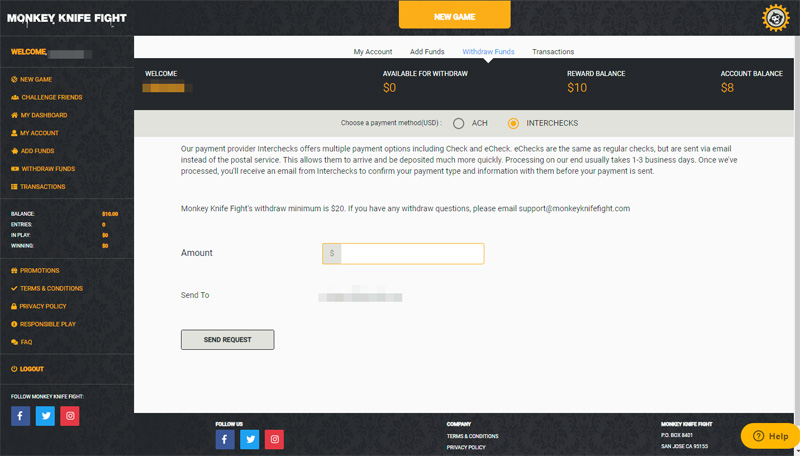Click the Reward Balance $10 value

click(x=577, y=88)
